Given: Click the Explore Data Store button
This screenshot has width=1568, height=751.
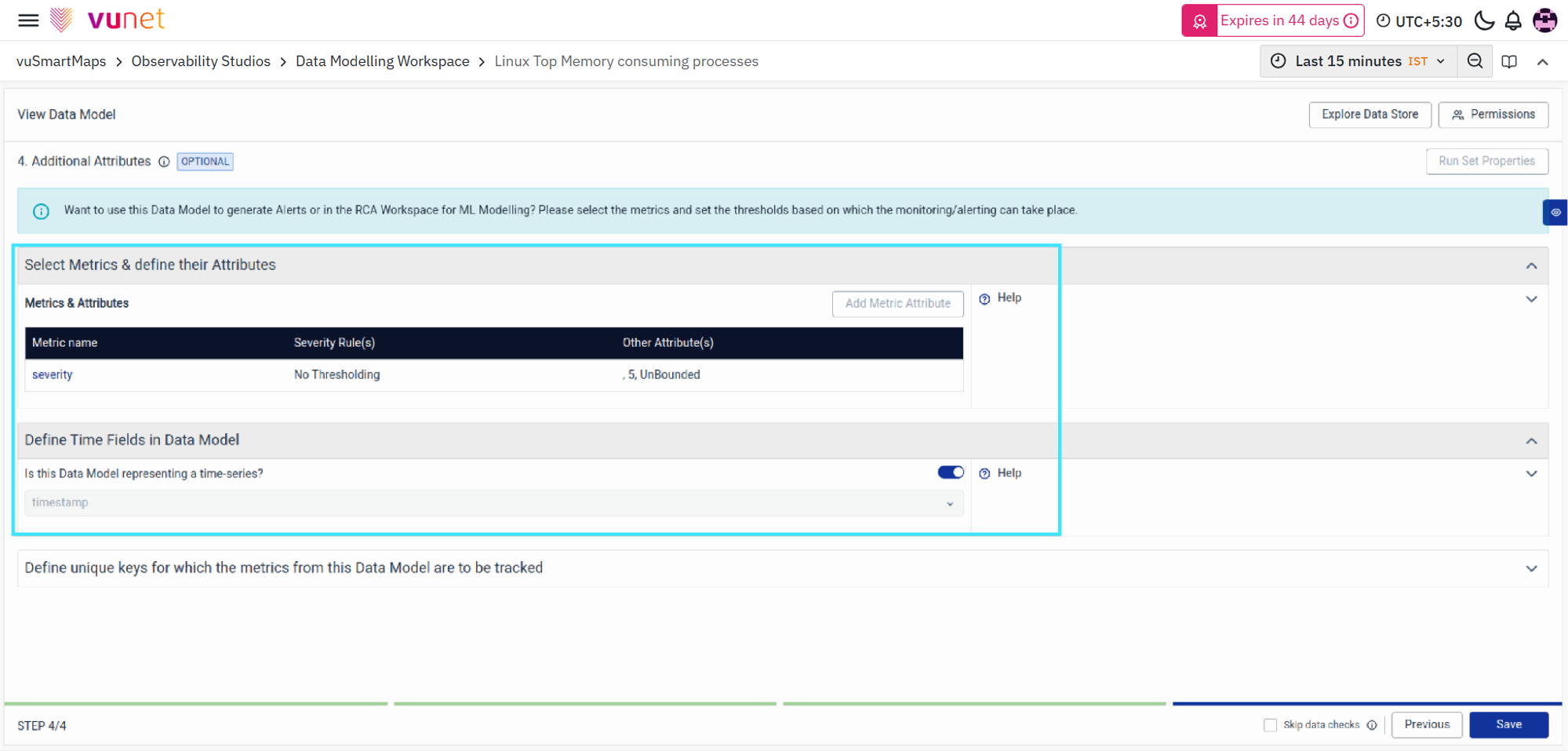Looking at the screenshot, I should 1370,115.
